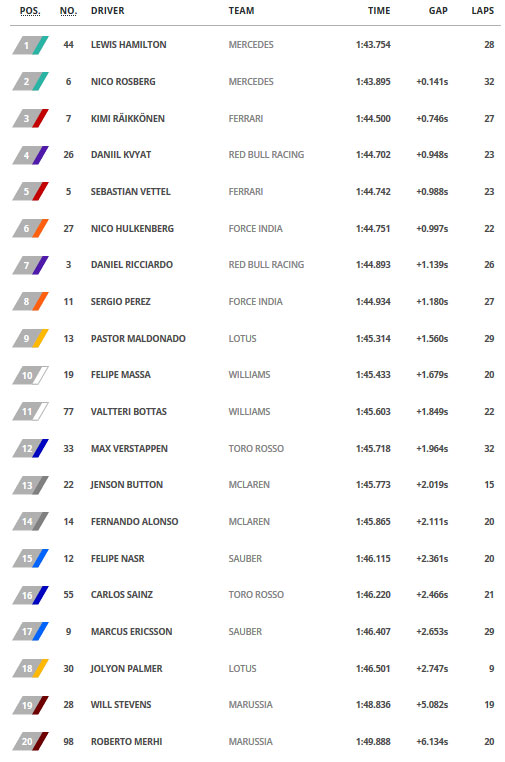Click the POS. column header
The height and width of the screenshot is (762, 505).
30,11
